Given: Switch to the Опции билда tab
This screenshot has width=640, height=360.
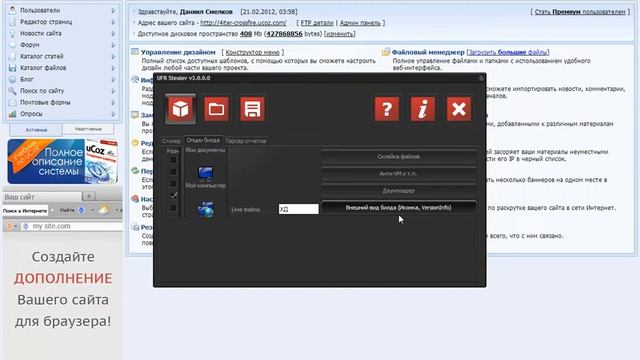Looking at the screenshot, I should (x=203, y=140).
